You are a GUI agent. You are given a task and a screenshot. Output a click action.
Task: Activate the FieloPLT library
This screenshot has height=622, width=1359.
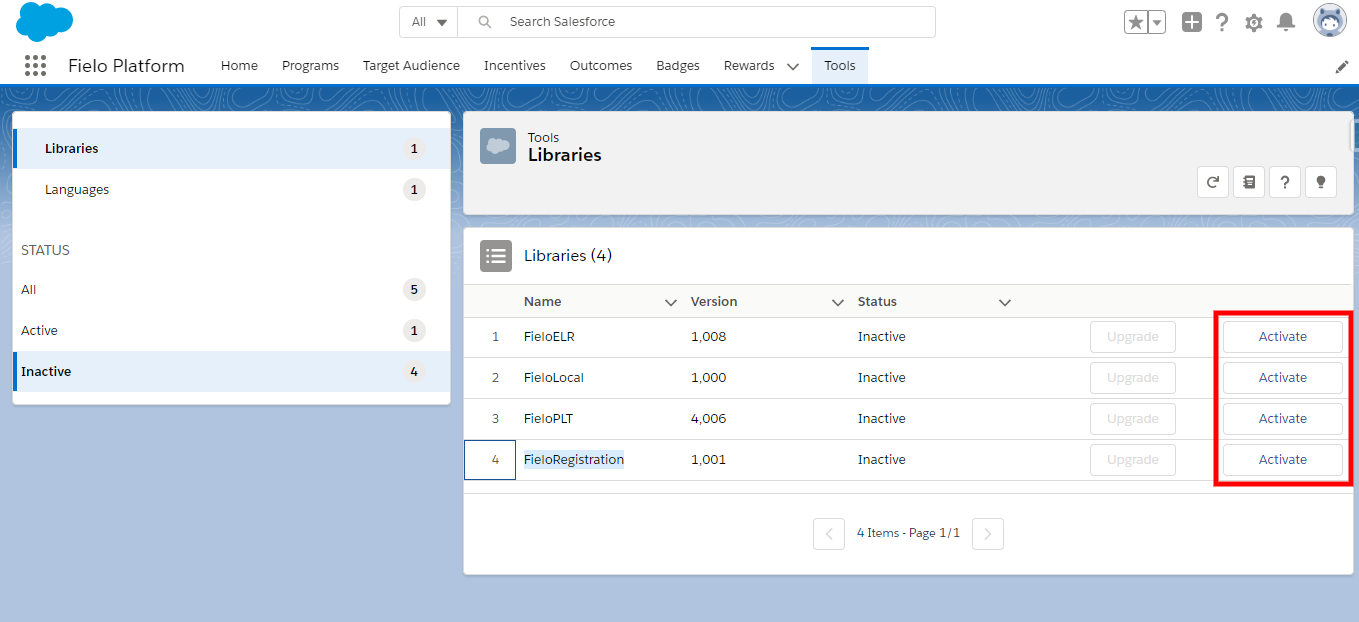coord(1282,419)
